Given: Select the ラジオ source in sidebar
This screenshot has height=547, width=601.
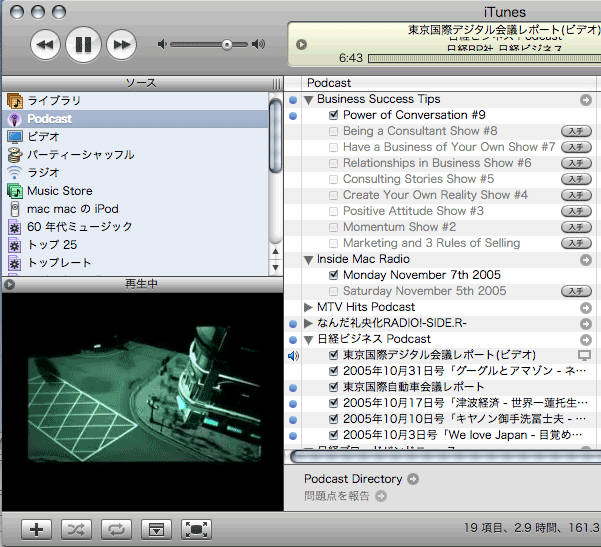Looking at the screenshot, I should [43, 173].
